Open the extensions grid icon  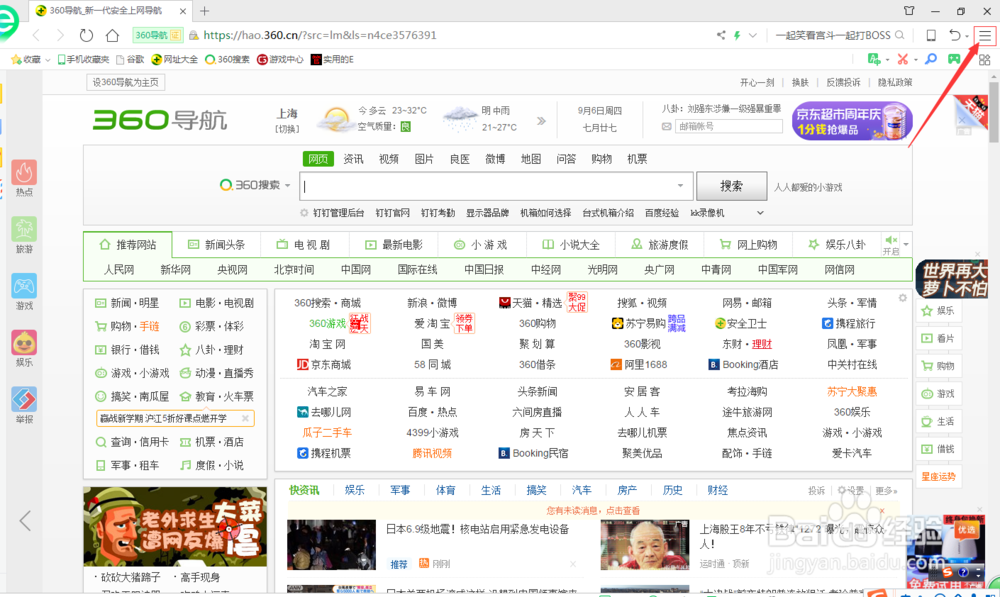(984, 59)
